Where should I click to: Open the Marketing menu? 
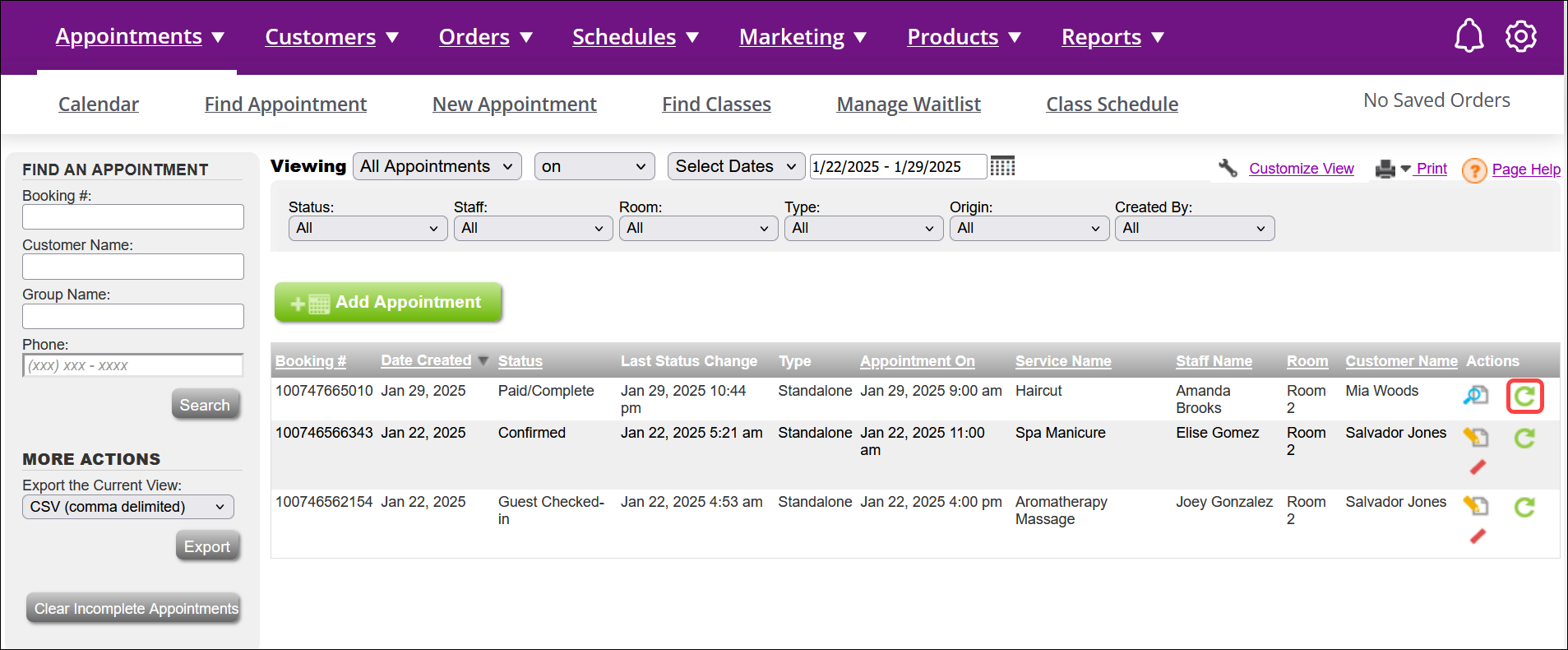tap(803, 37)
